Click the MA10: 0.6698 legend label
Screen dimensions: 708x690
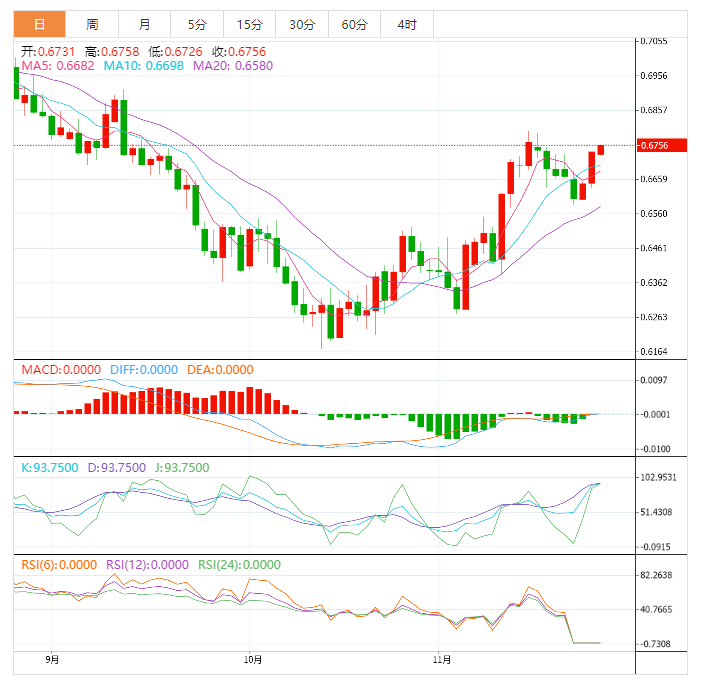[144, 66]
